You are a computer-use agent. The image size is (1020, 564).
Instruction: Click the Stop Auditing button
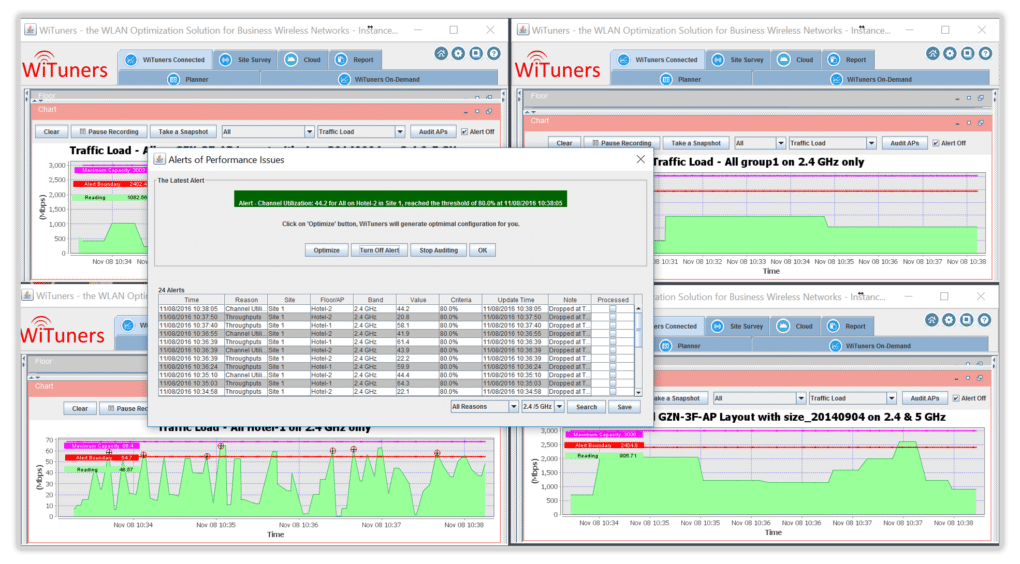[x=438, y=250]
